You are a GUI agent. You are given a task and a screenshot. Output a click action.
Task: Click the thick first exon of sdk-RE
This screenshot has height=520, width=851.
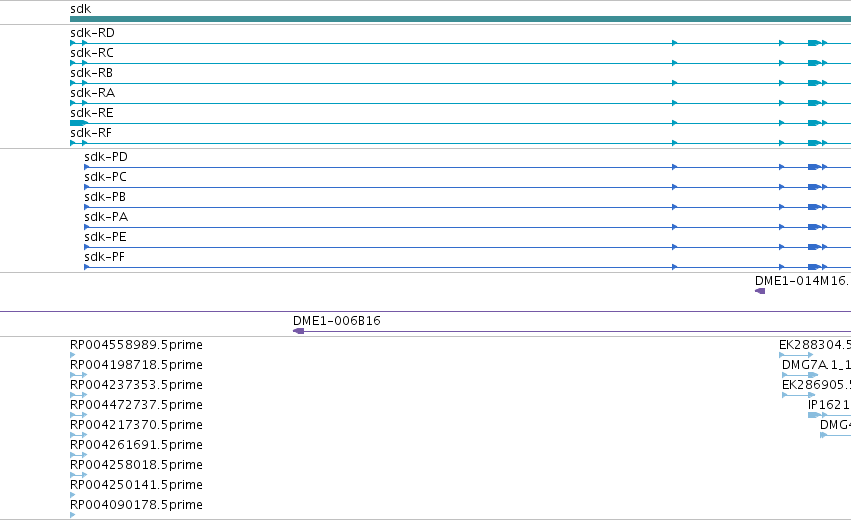pyautogui.click(x=79, y=123)
